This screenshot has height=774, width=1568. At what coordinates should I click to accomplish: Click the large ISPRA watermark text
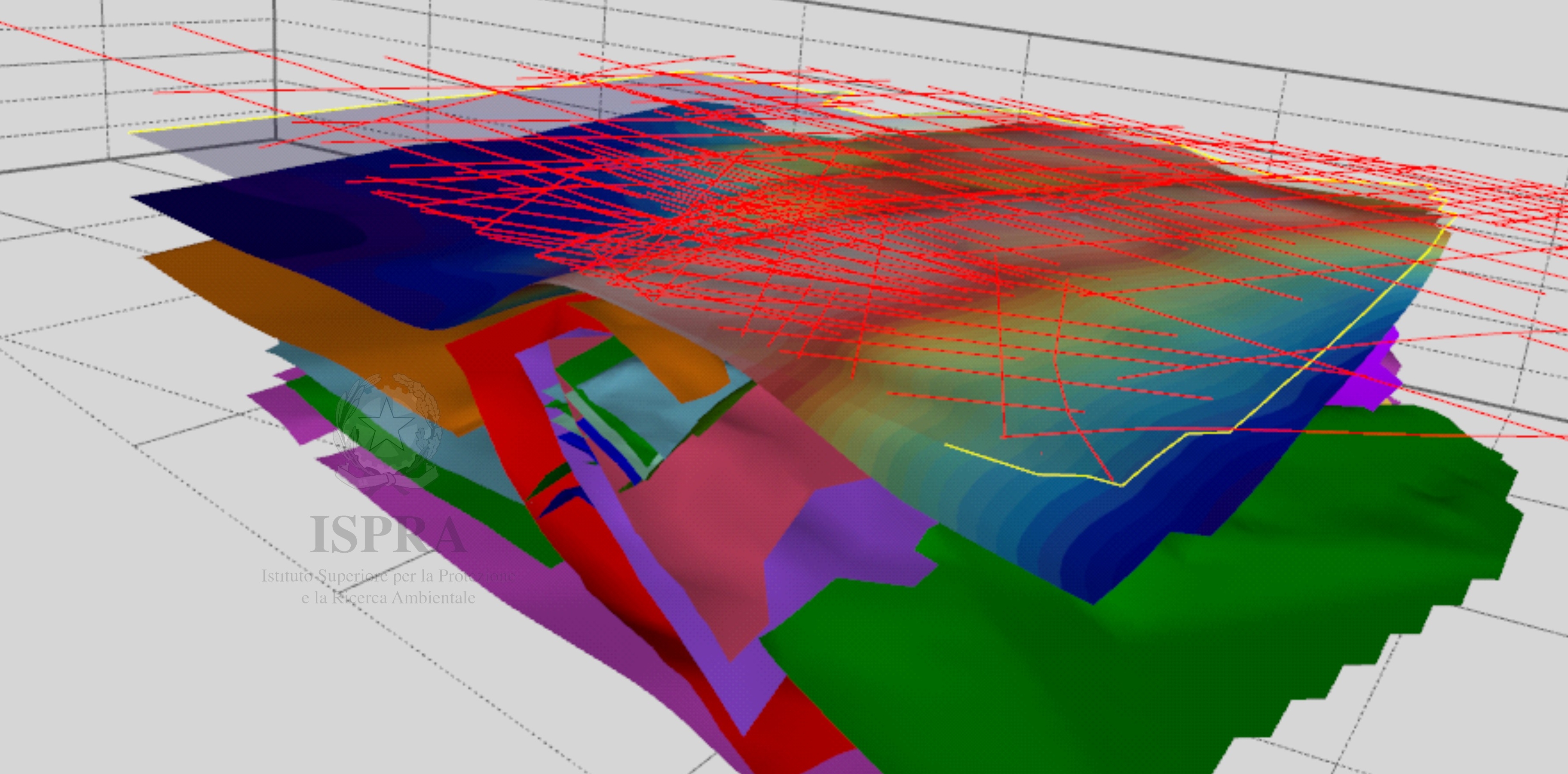point(388,535)
